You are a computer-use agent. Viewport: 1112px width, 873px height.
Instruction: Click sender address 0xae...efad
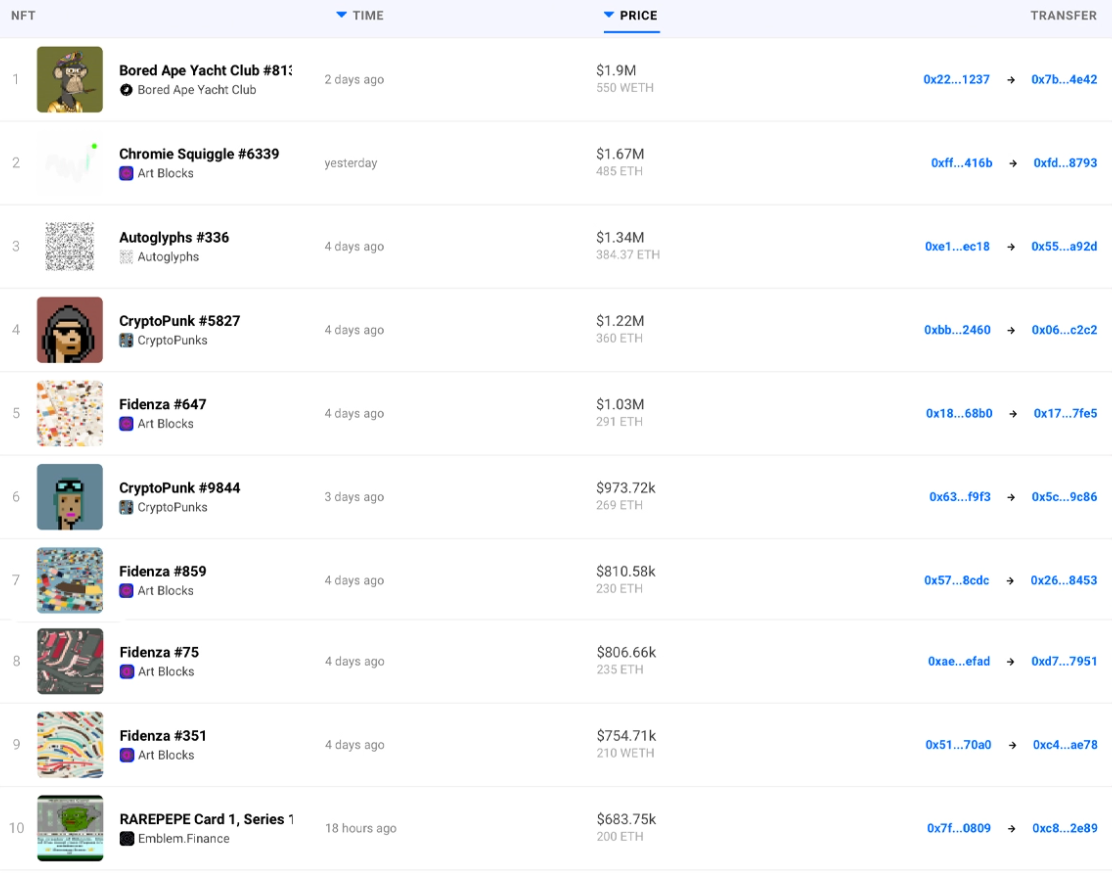pos(959,662)
